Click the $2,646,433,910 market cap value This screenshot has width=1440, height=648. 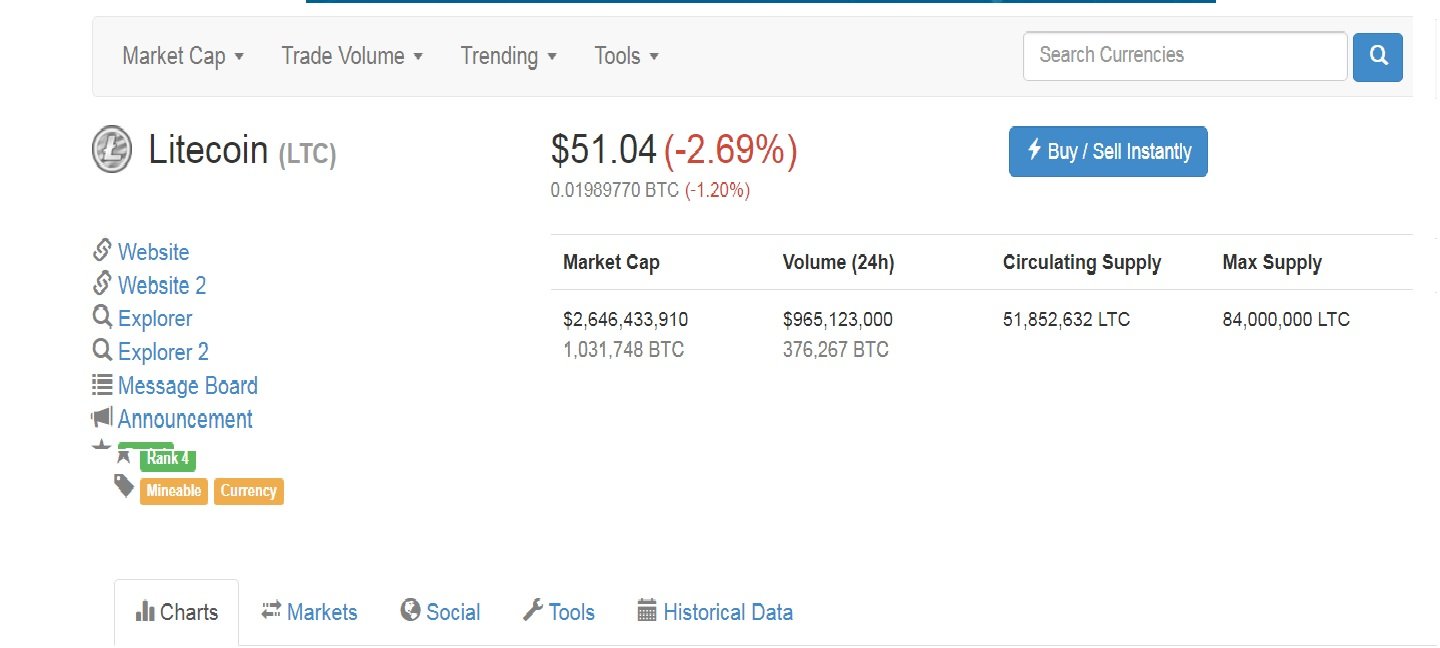tap(625, 320)
